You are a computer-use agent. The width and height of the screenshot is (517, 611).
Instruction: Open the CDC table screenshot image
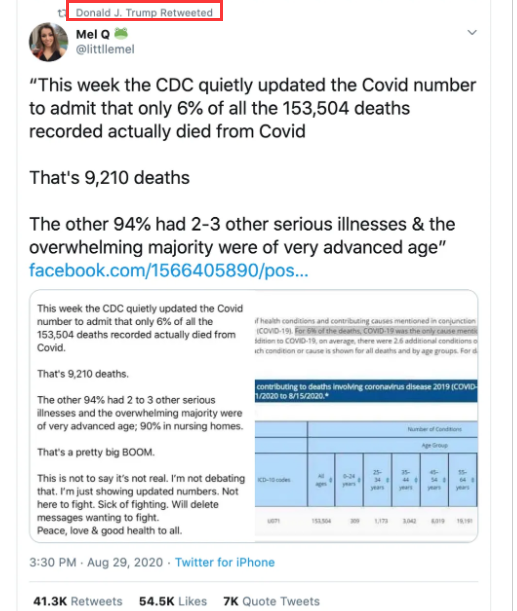(x=366, y=416)
